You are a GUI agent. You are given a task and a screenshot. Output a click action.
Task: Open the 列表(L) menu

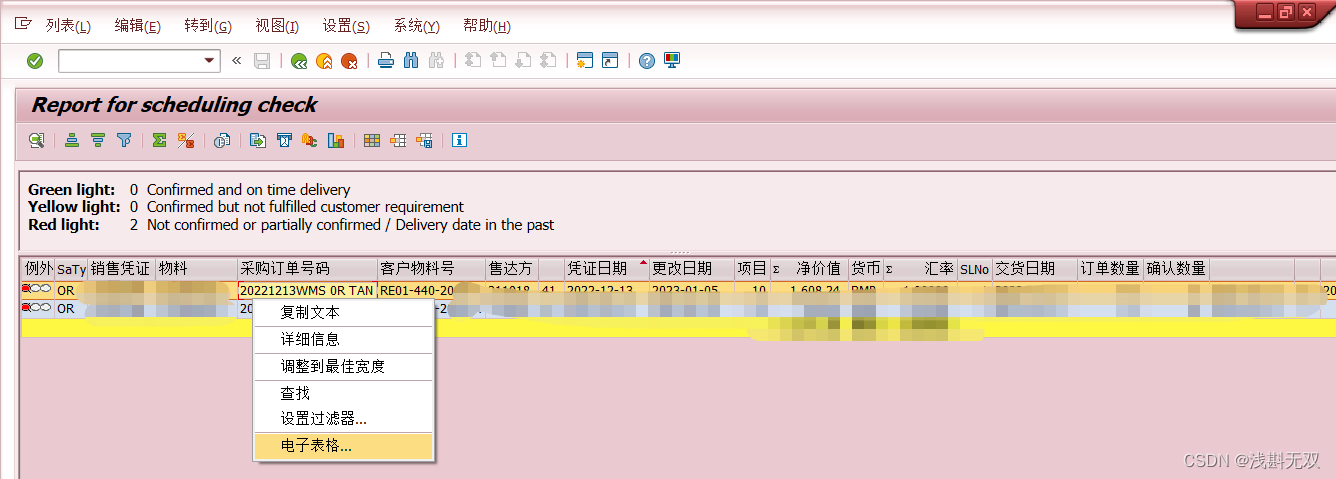pyautogui.click(x=68, y=26)
